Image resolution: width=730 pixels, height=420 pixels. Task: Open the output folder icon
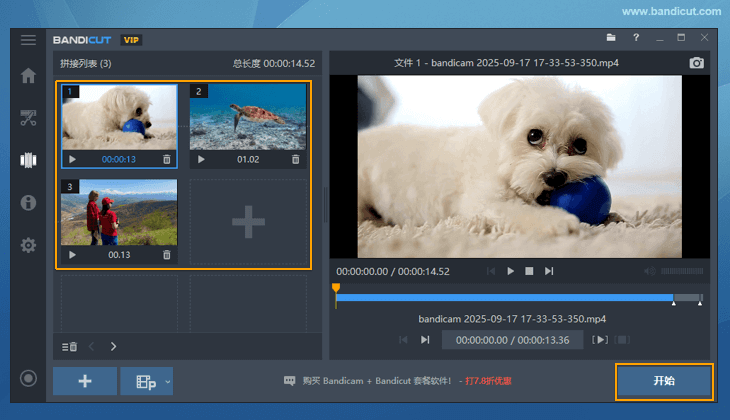click(x=610, y=38)
